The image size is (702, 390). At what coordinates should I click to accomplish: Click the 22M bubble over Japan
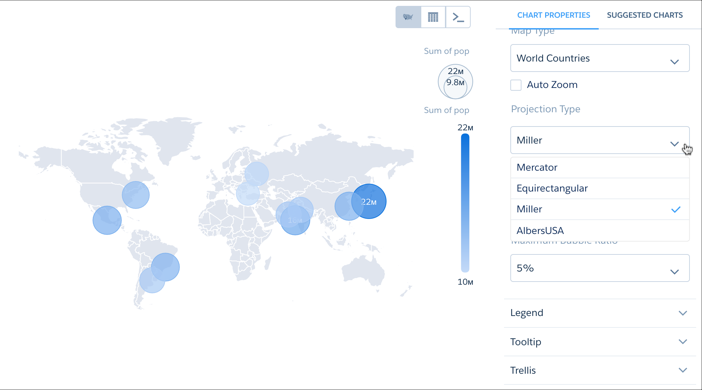369,201
